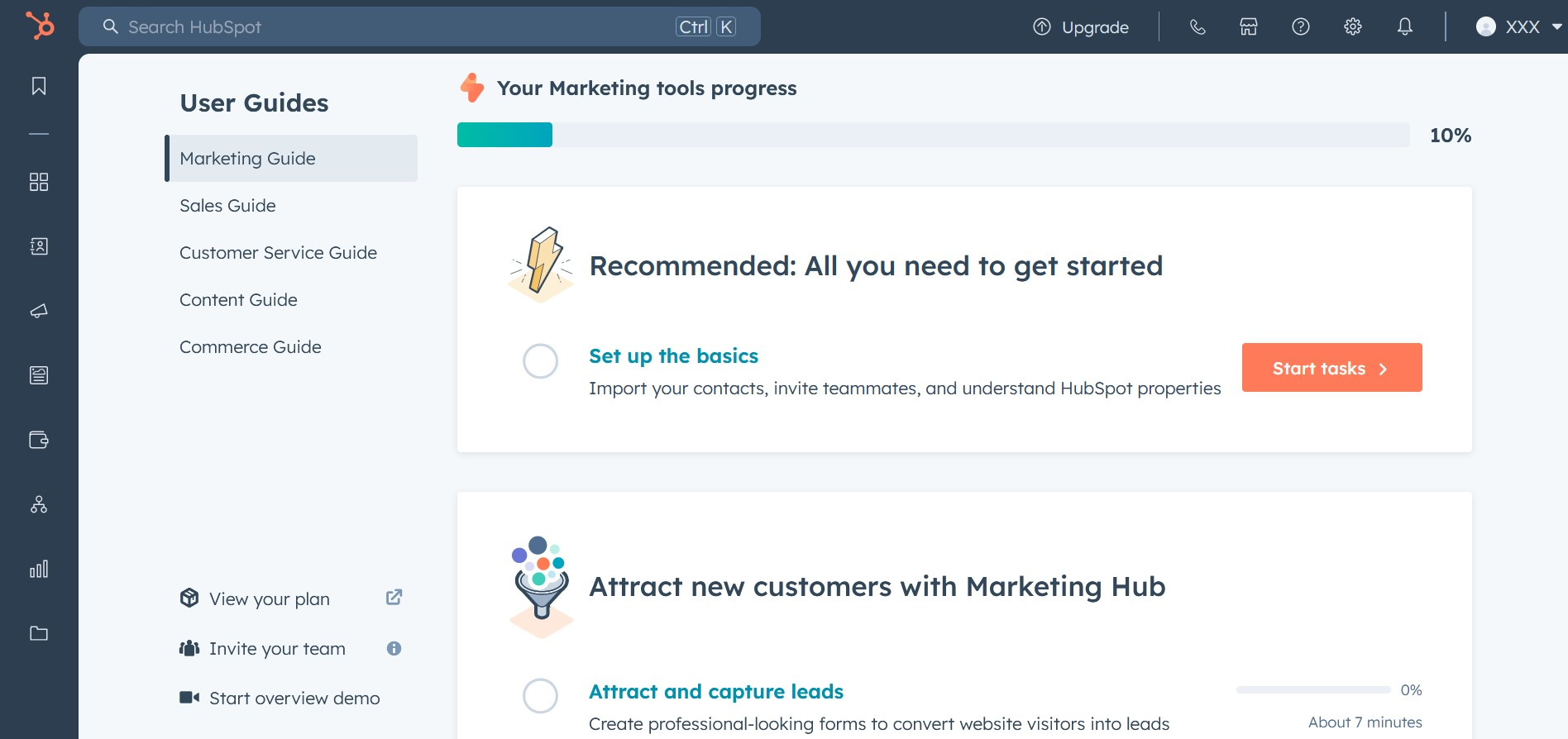1568x739 pixels.
Task: Open the HubSpot sprocket home logo
Action: point(40,26)
